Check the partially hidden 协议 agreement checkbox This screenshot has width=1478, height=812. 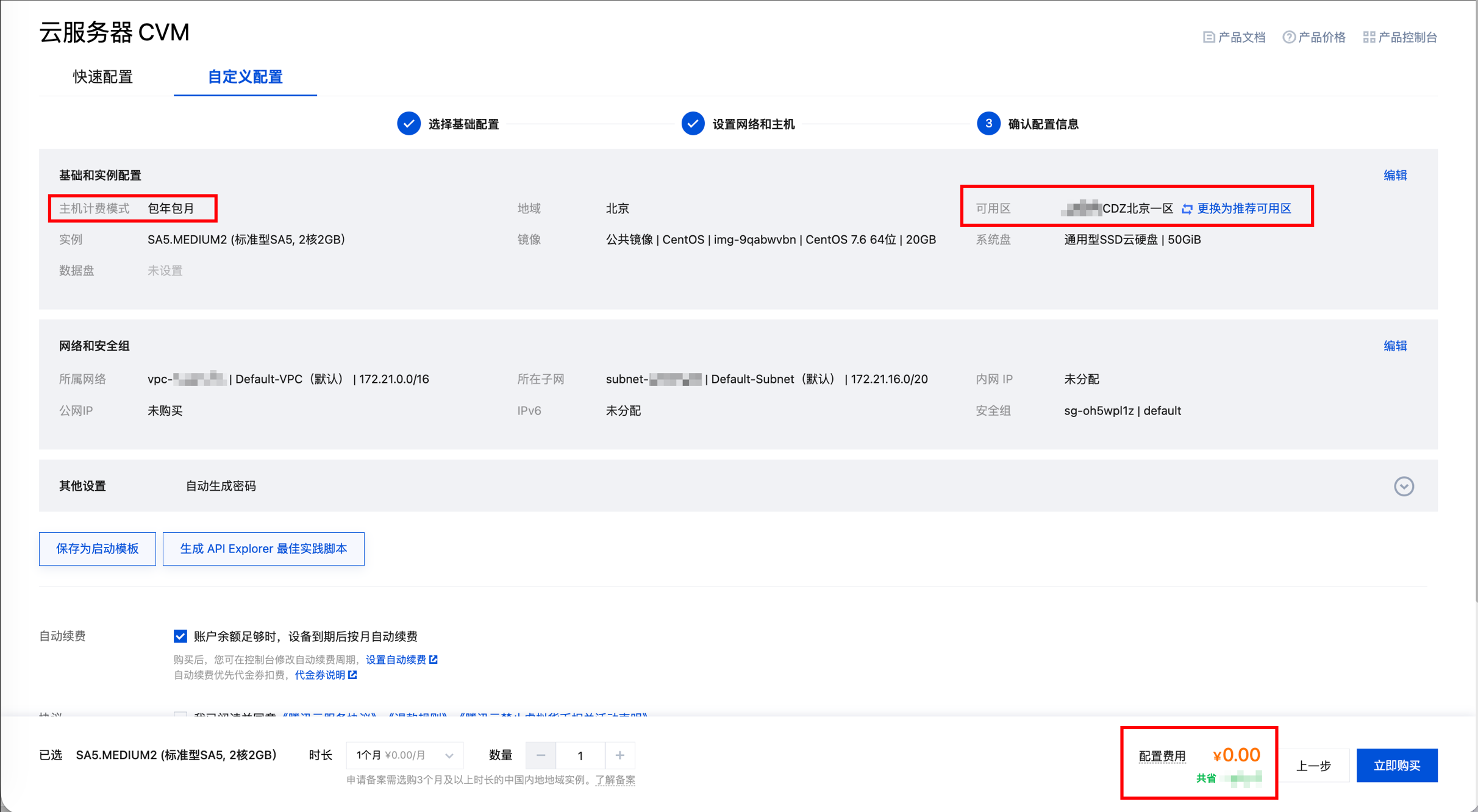[180, 714]
